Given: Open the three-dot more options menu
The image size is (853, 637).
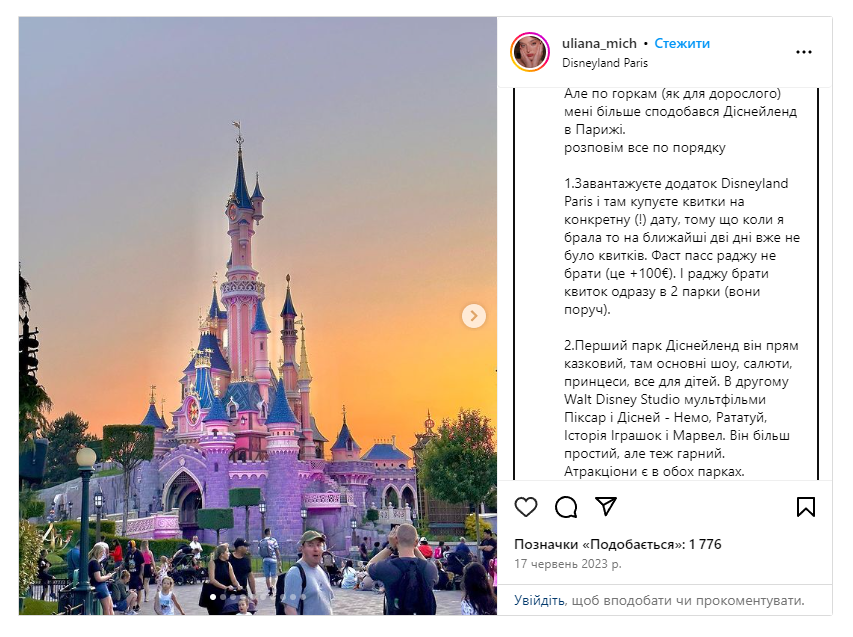Looking at the screenshot, I should click(803, 52).
